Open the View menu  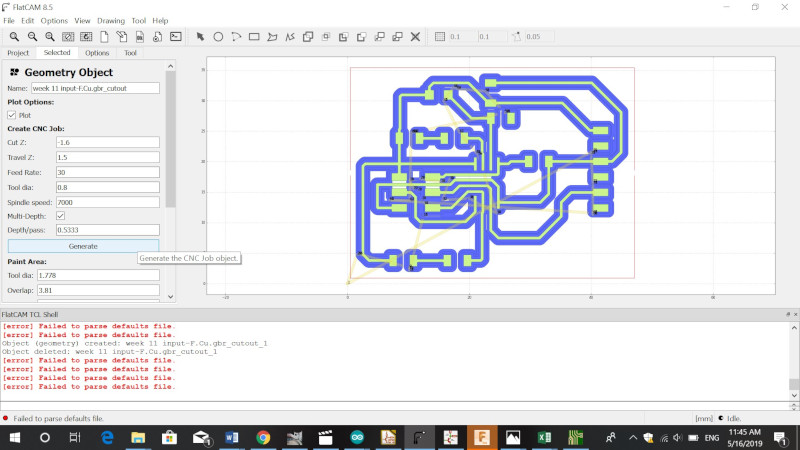[x=82, y=21]
